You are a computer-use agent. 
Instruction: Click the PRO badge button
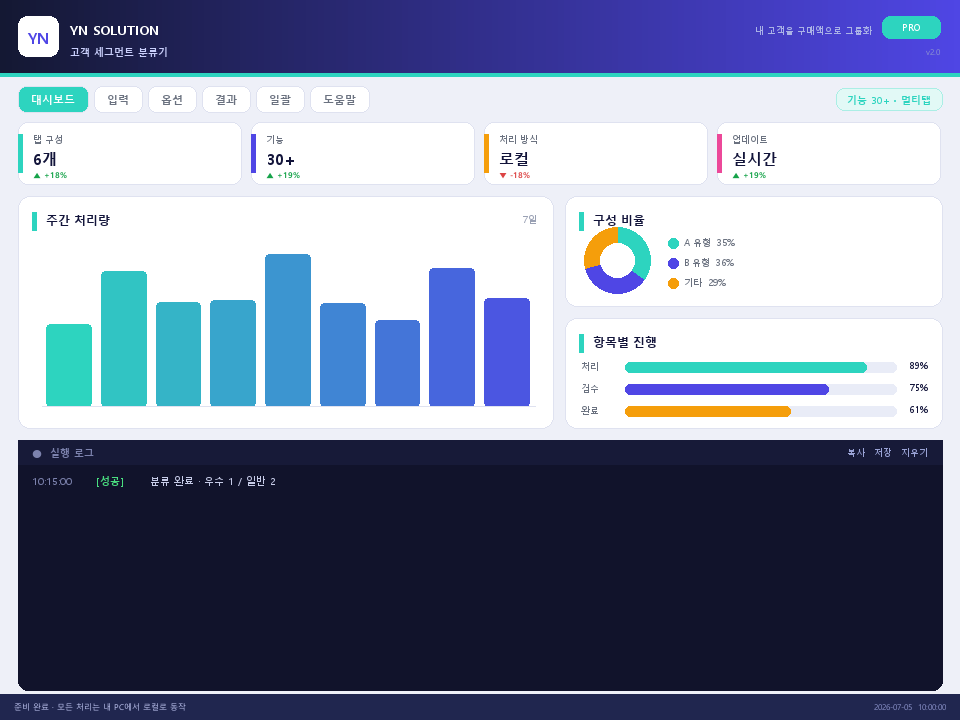[x=911, y=28]
